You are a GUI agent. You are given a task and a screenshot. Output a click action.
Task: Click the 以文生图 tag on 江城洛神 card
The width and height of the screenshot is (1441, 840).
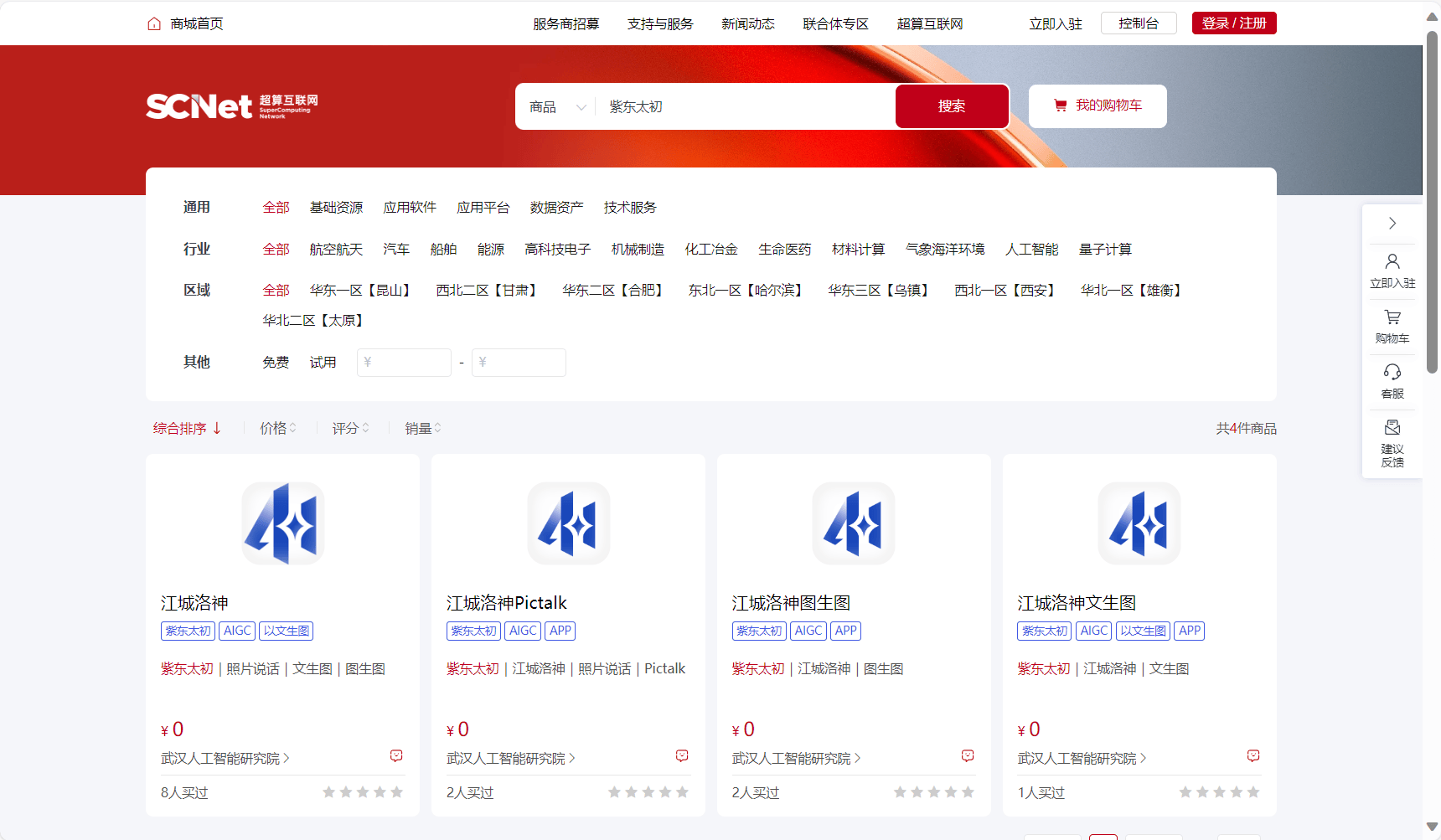[287, 631]
